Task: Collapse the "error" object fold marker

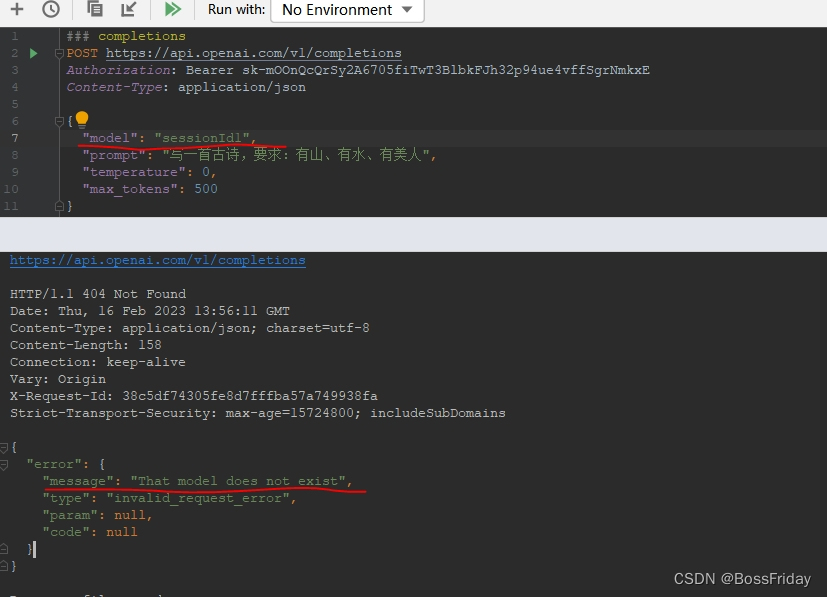Action: tap(4, 464)
